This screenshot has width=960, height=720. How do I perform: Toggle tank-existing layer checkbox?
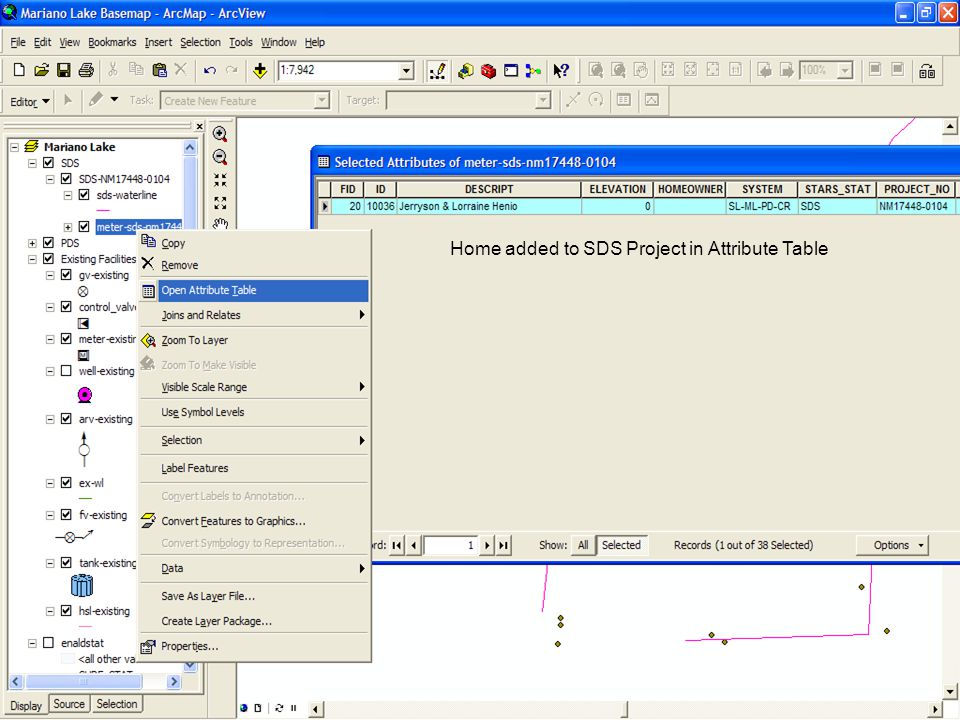click(66, 563)
